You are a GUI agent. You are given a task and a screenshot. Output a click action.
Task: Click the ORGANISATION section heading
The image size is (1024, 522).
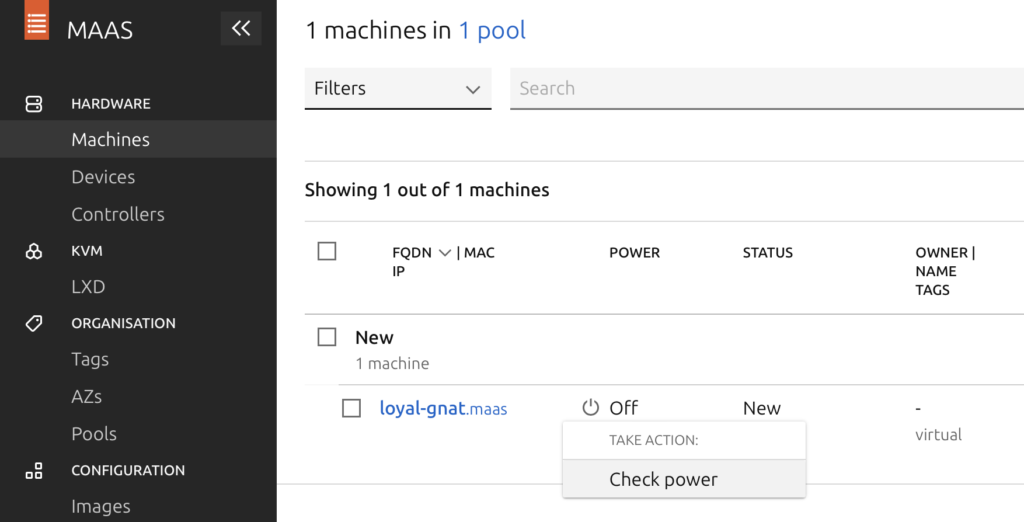coord(123,323)
